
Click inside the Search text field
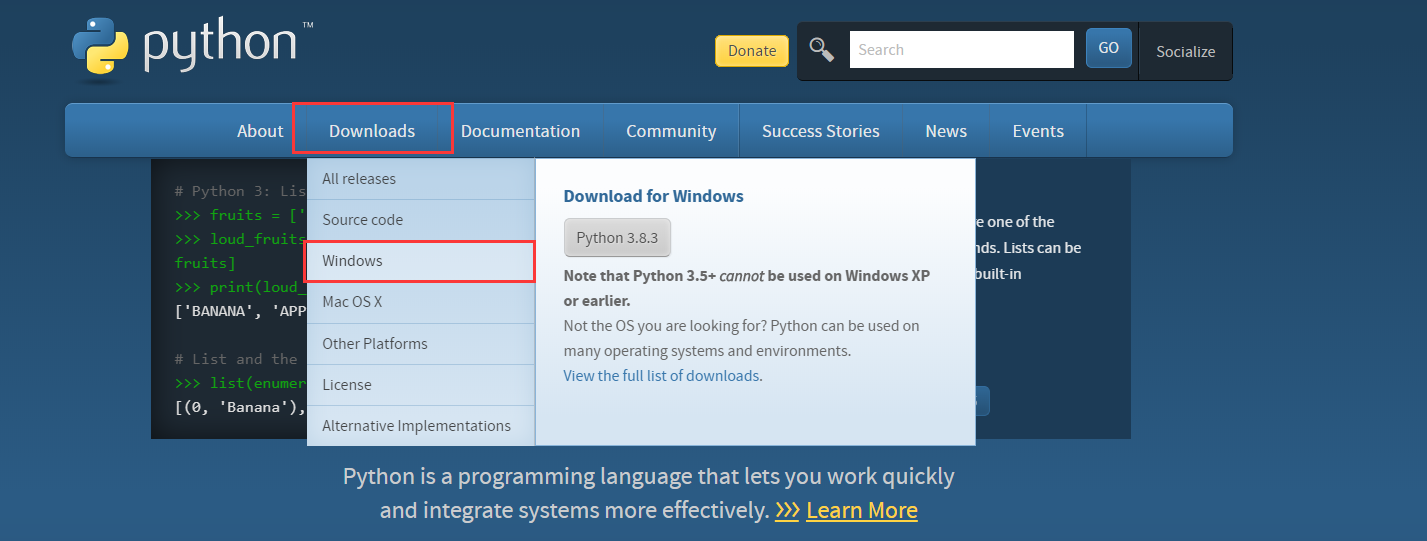pos(961,49)
